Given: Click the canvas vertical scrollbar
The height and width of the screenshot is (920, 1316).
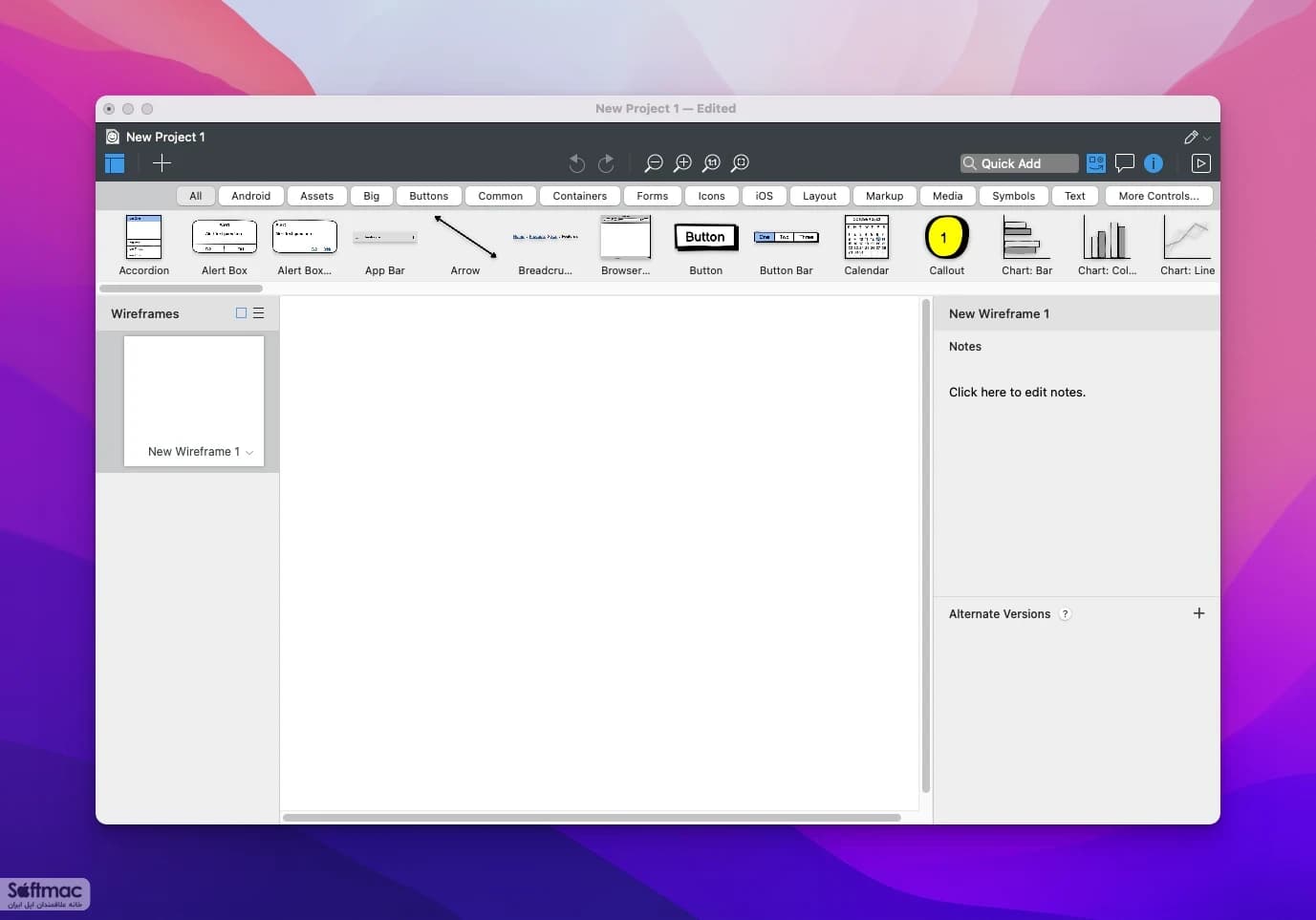Looking at the screenshot, I should click(x=925, y=546).
